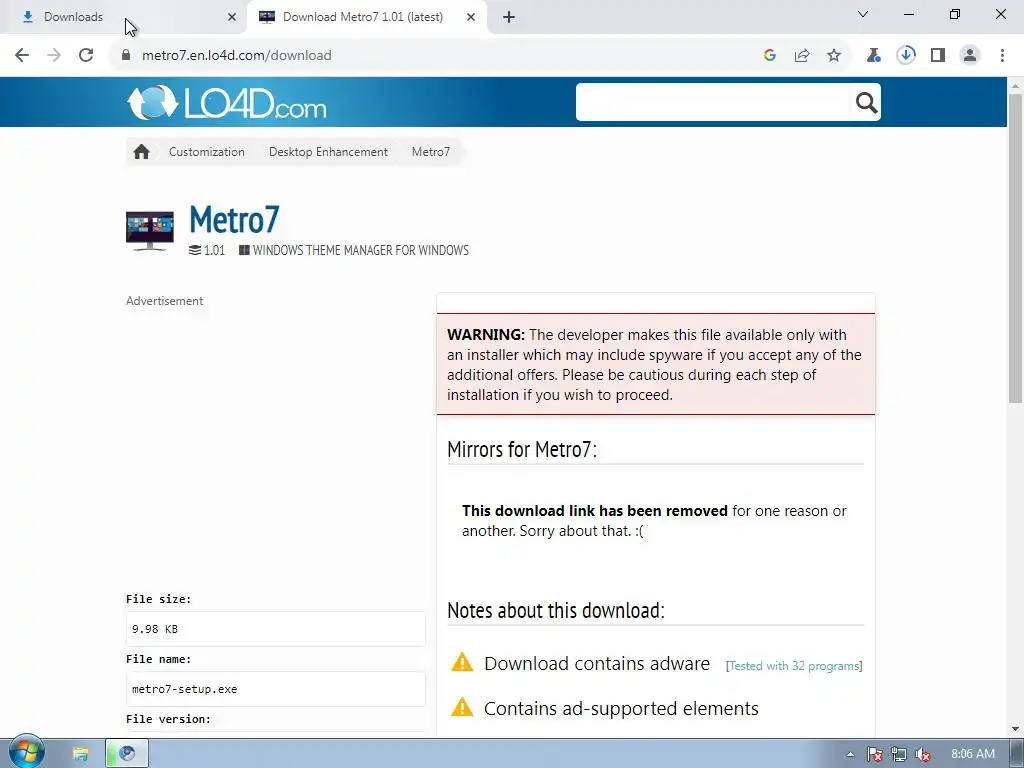Open the Customization breadcrumb
This screenshot has width=1024, height=768.
point(206,152)
